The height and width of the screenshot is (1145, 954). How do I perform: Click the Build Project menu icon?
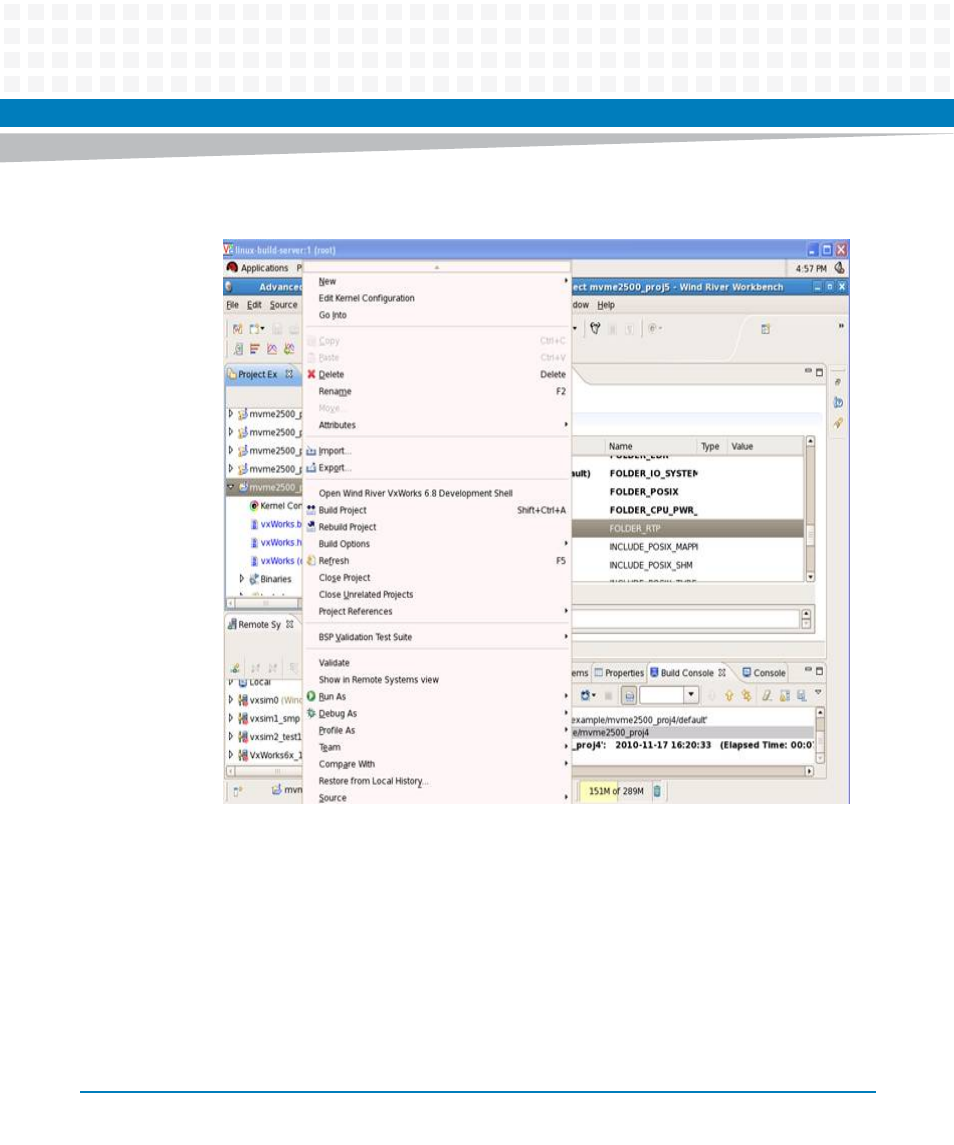click(x=311, y=510)
